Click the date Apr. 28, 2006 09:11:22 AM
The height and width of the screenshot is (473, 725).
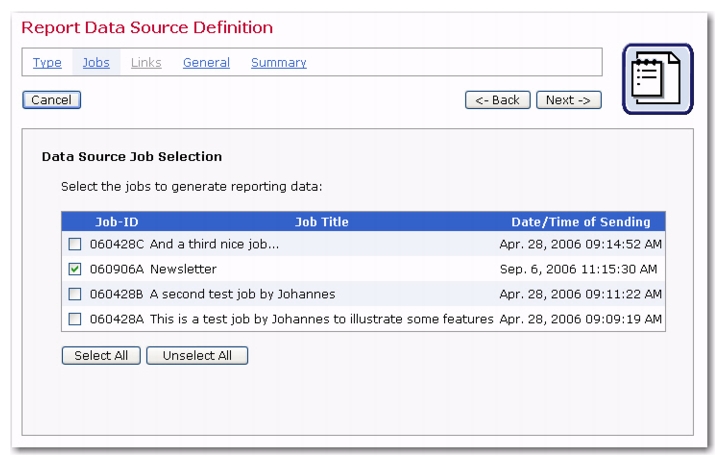(581, 294)
